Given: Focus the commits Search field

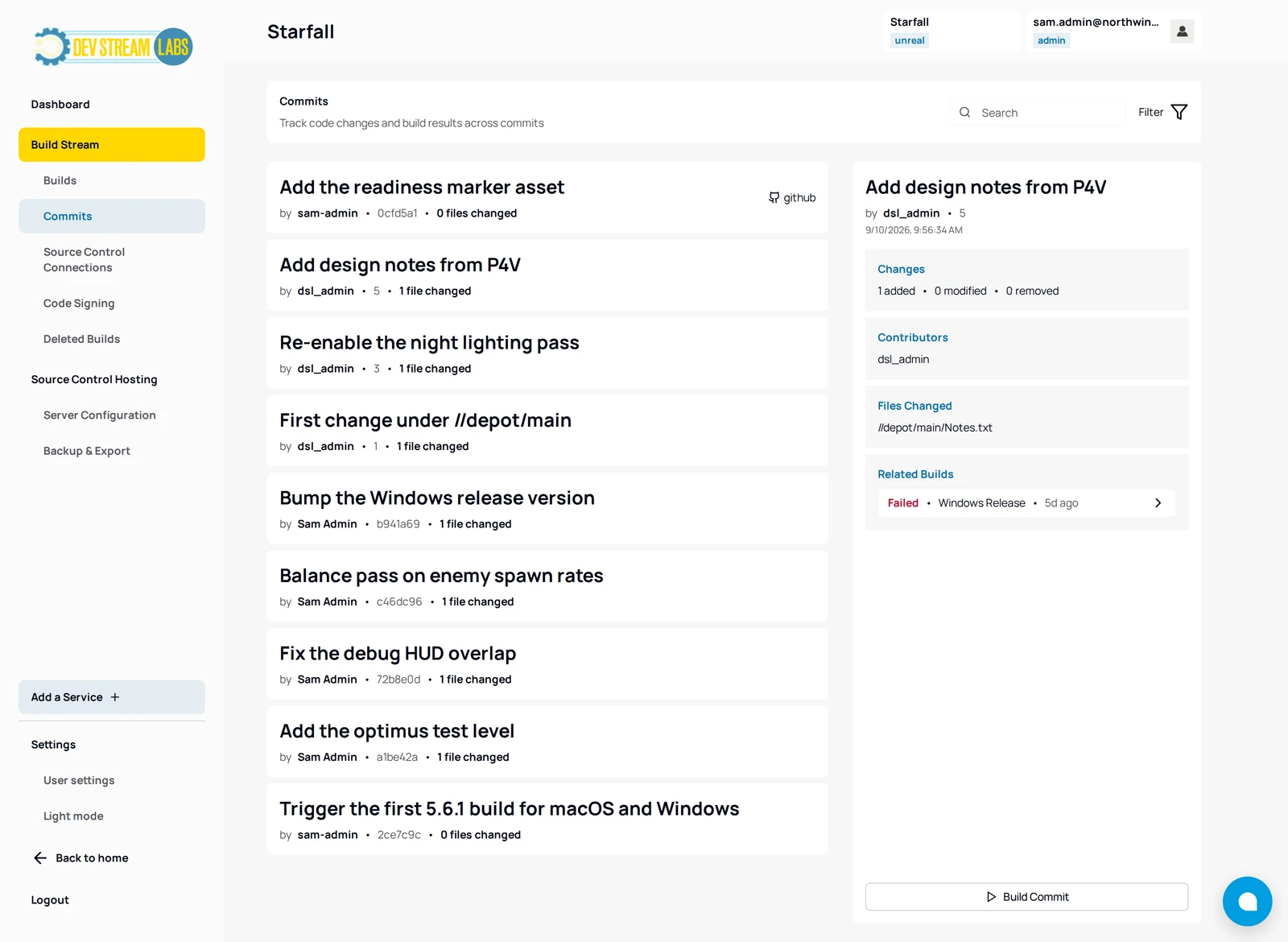Looking at the screenshot, I should click(x=1038, y=113).
